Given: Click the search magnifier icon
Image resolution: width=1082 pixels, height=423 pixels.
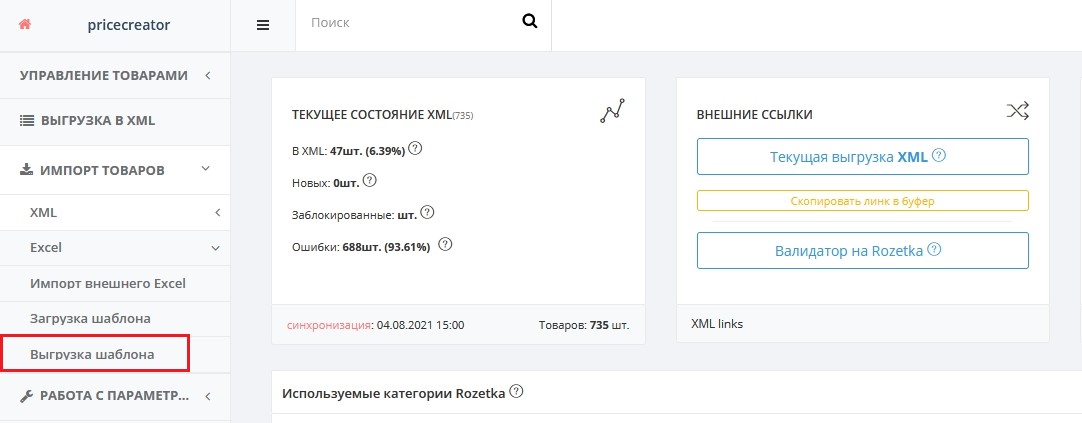Looking at the screenshot, I should click(529, 21).
